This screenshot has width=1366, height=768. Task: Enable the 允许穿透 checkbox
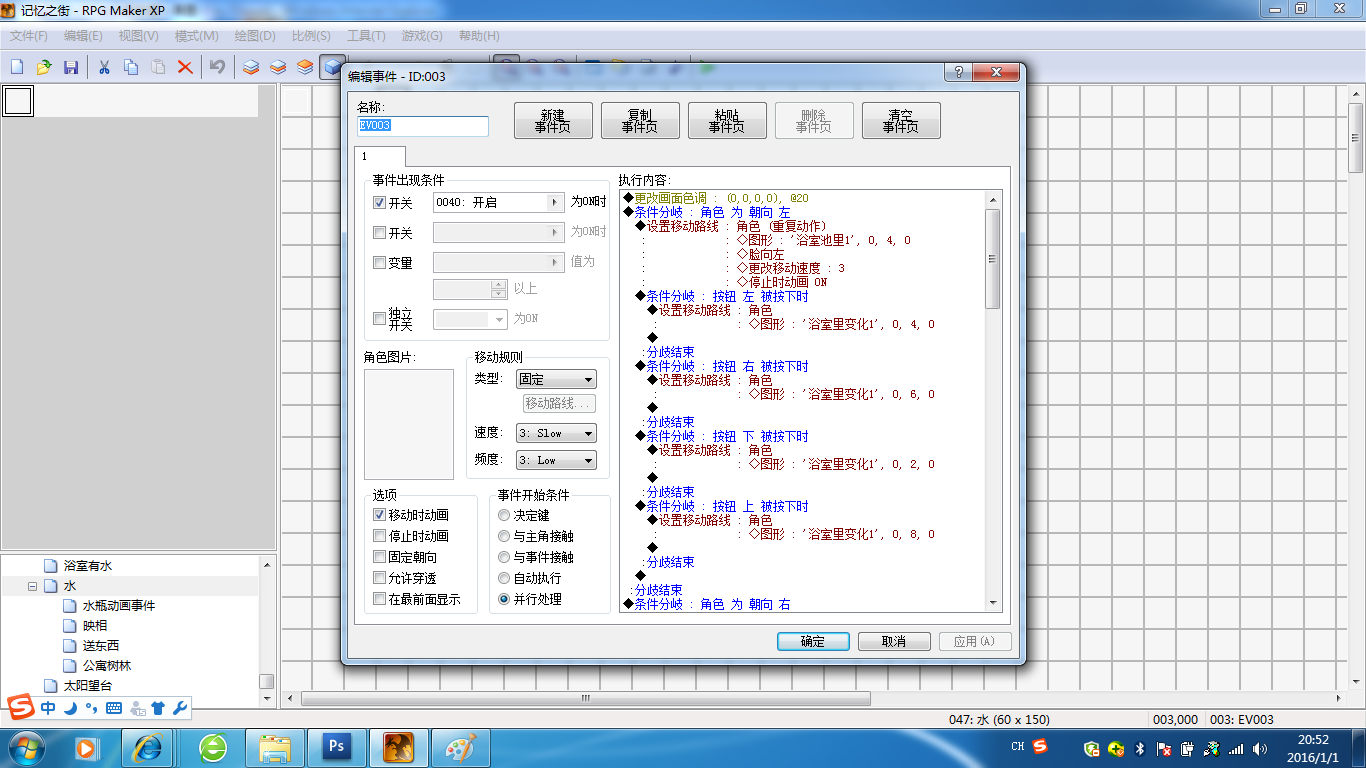(x=379, y=578)
